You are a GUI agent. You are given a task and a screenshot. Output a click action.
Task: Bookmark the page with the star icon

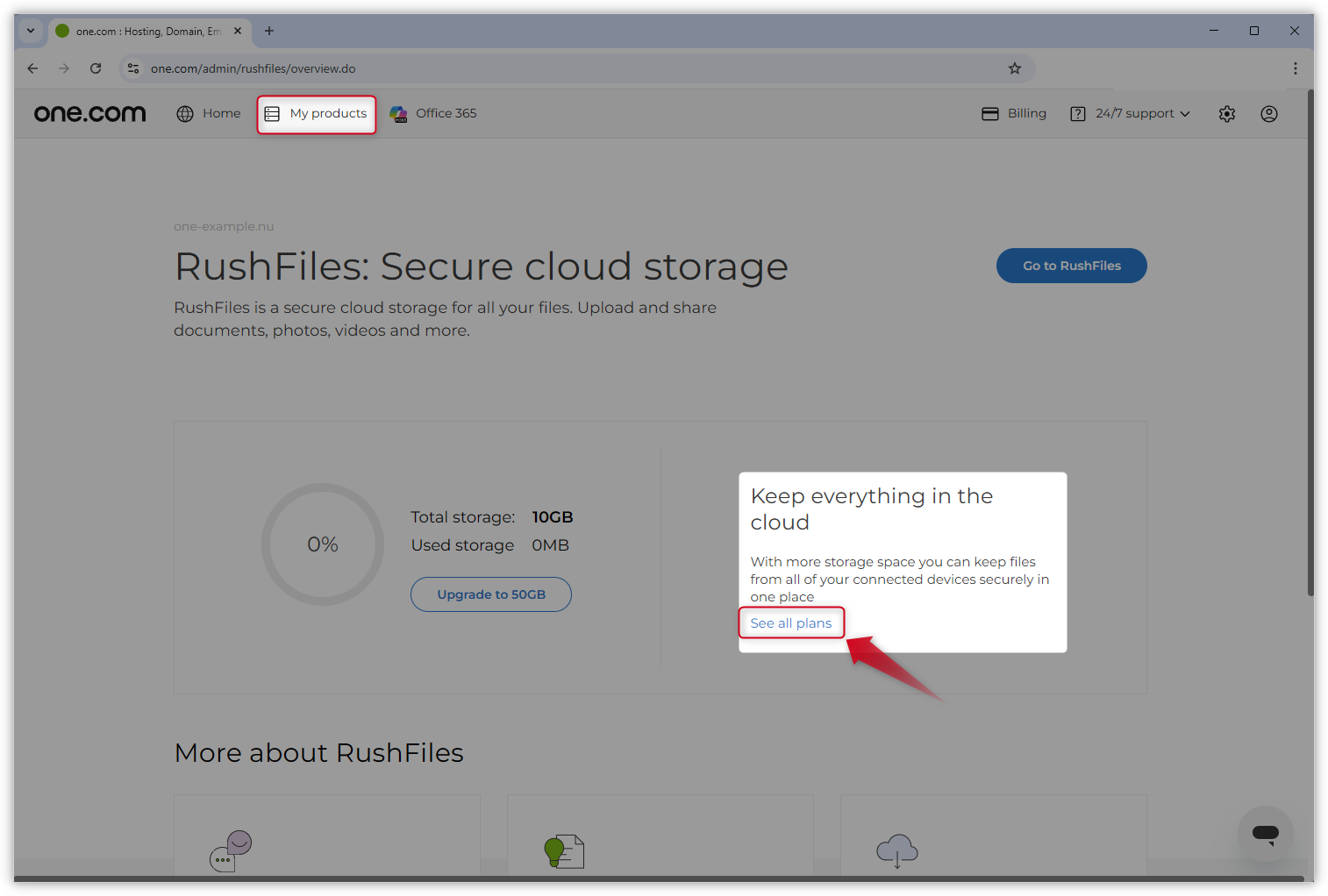1015,68
